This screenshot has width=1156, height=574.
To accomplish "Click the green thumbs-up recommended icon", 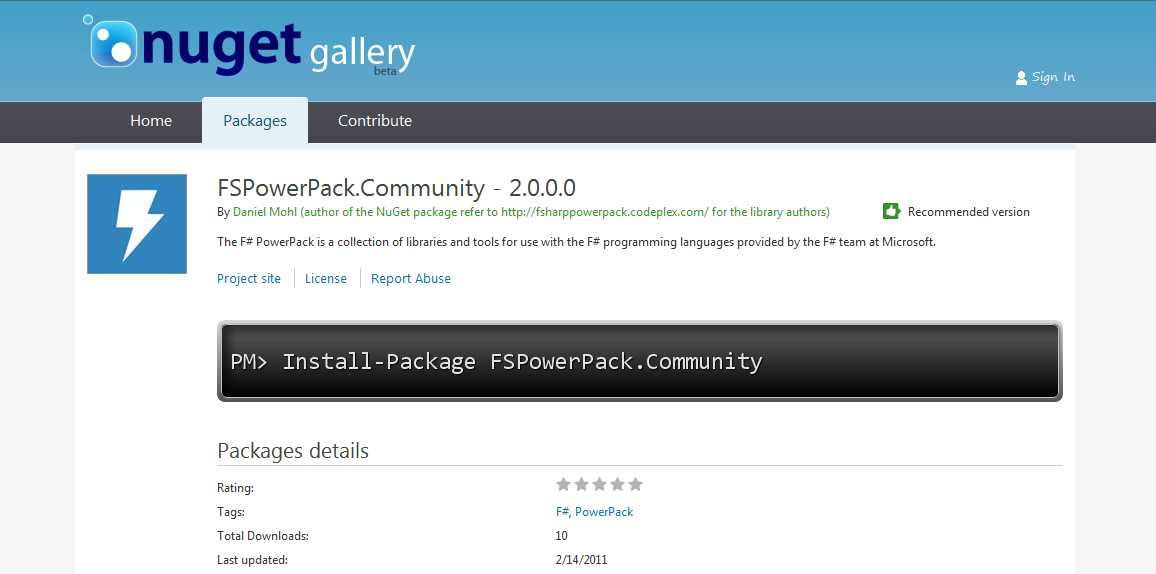I will pyautogui.click(x=891, y=211).
